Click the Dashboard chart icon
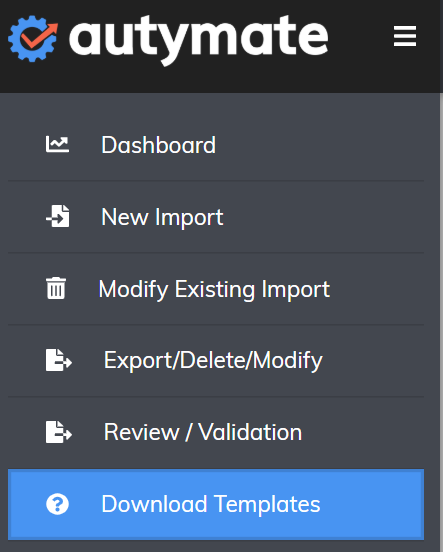The image size is (443, 552). point(57,144)
